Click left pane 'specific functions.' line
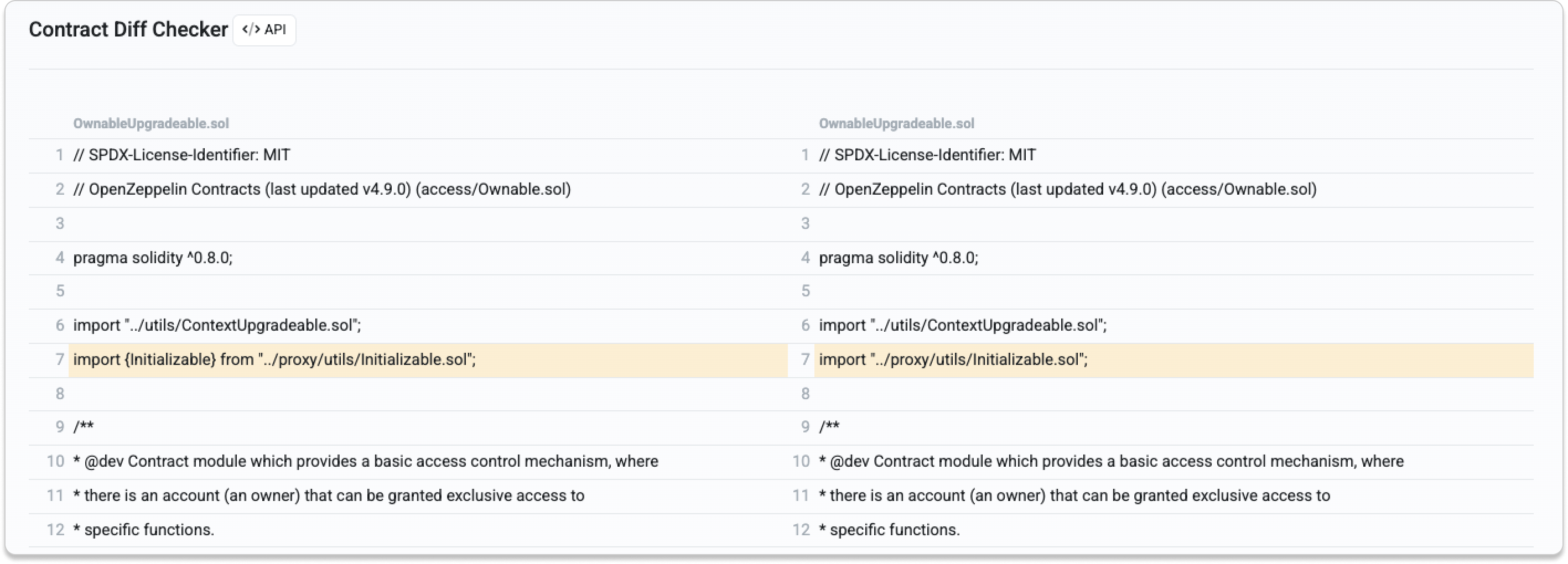Screen dimensions: 1568x564 [x=144, y=530]
